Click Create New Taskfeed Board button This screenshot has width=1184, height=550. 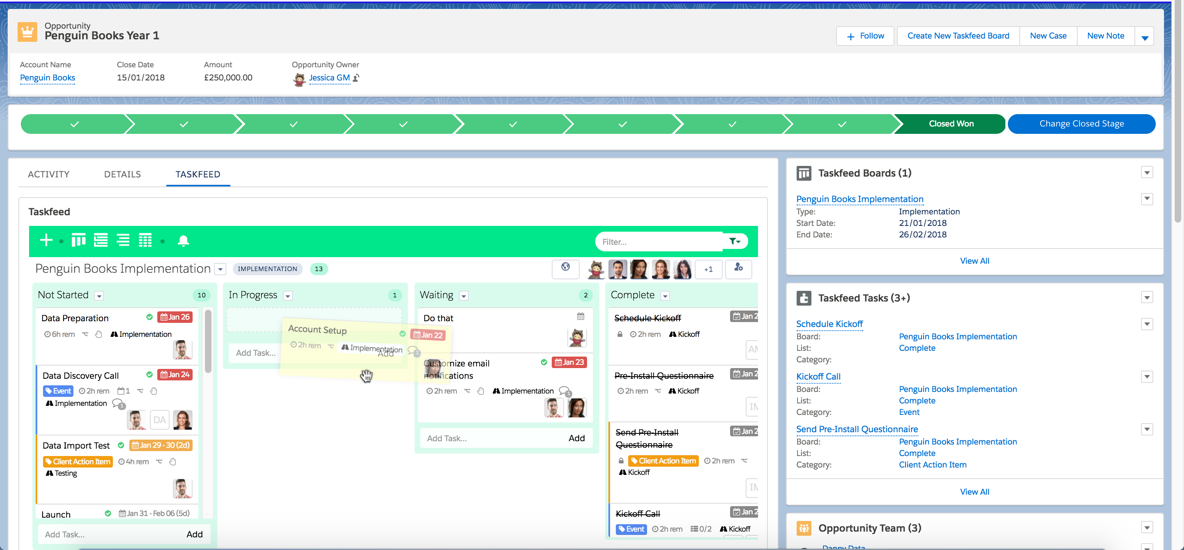(x=958, y=36)
